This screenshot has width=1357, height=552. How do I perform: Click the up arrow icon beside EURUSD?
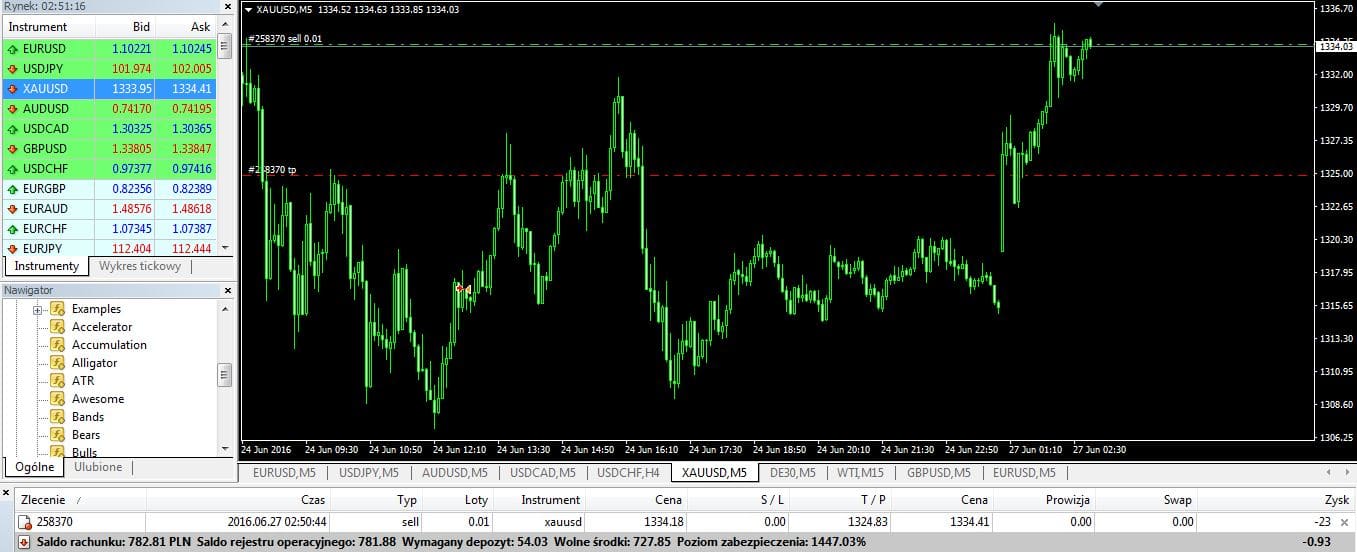[x=12, y=48]
